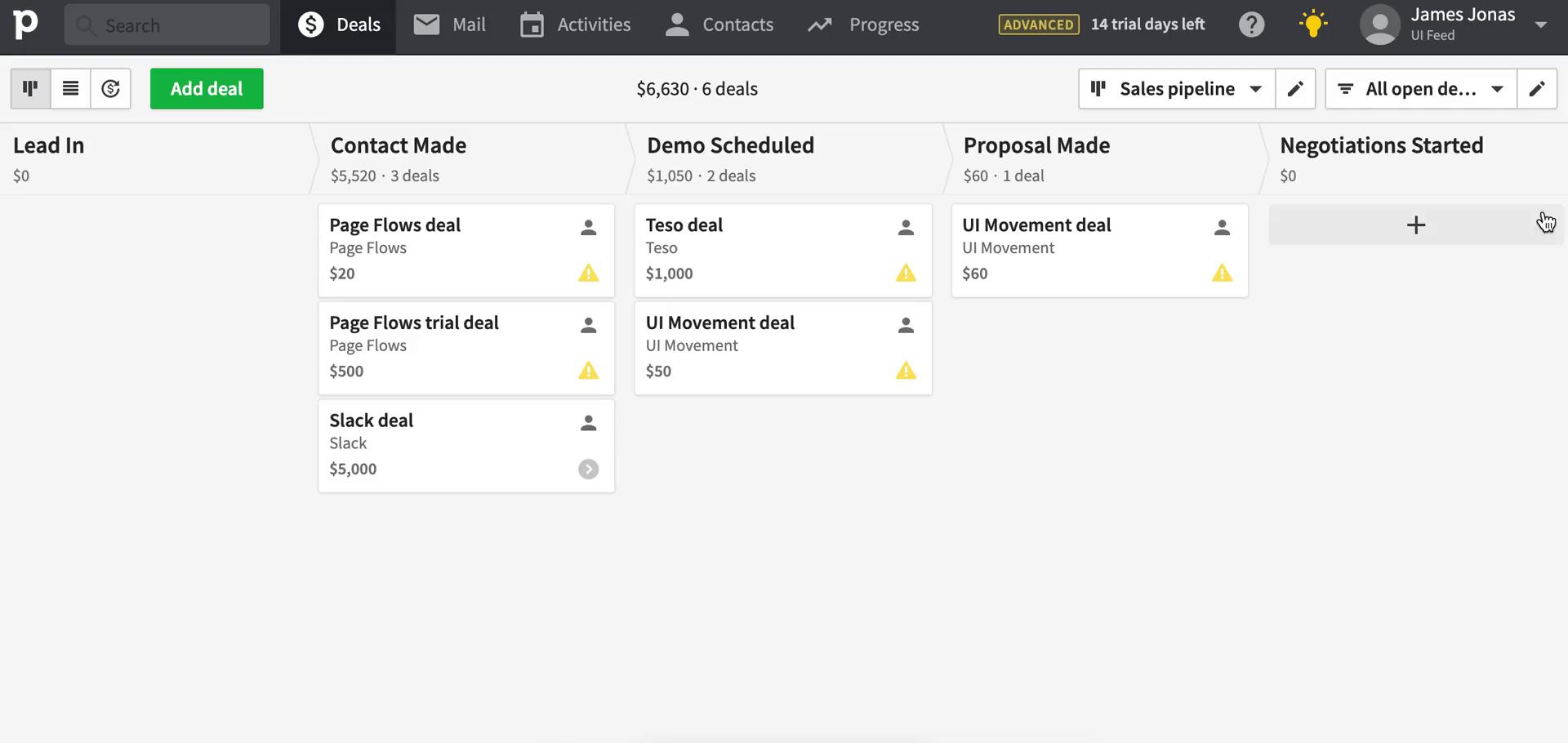
Task: Click the grey arrow activity icon on Slack deal
Action: click(588, 469)
